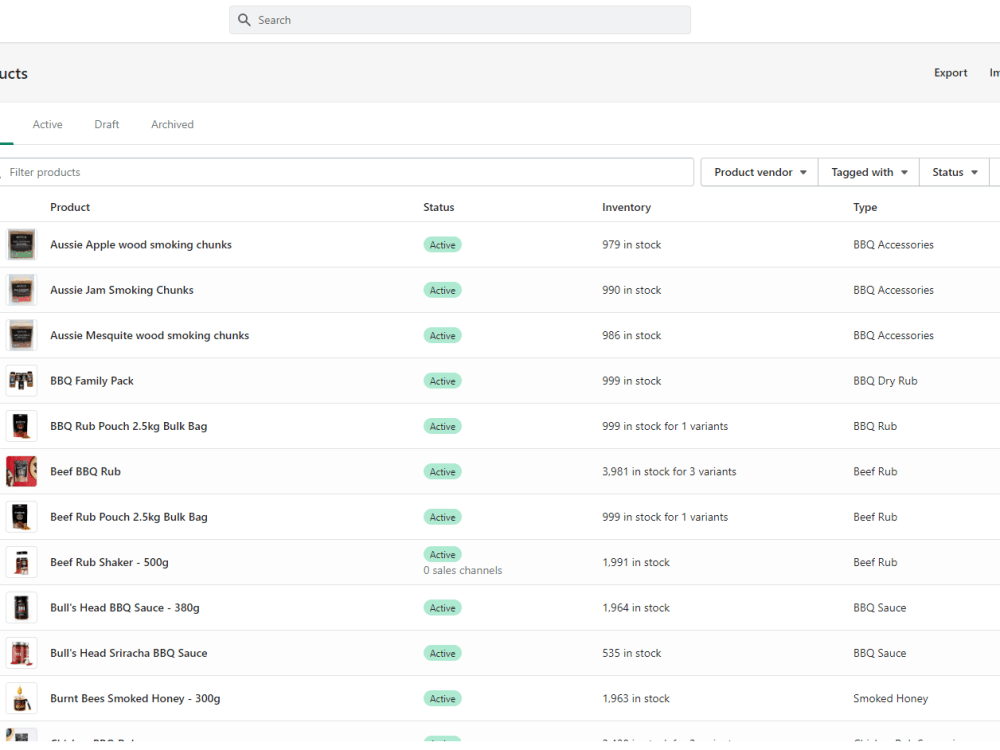The width and height of the screenshot is (1000, 750).
Task: Click '0 sales channels' under Beef Rub Shaker
Action: click(462, 570)
